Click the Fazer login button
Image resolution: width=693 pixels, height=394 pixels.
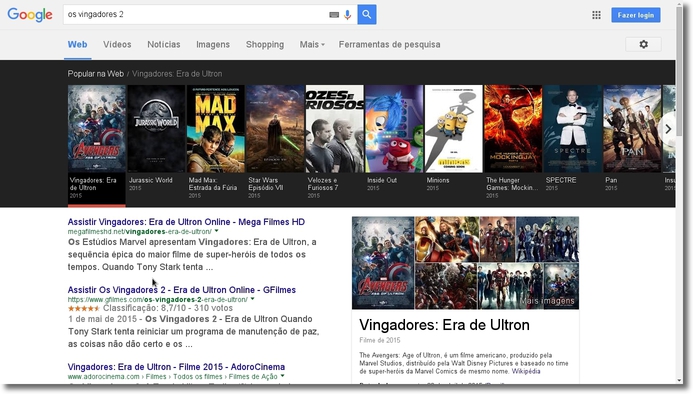tap(636, 15)
